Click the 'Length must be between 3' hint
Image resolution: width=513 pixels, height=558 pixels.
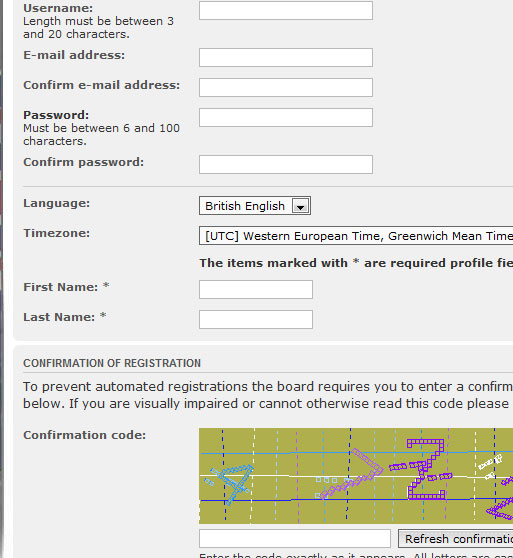coord(99,21)
